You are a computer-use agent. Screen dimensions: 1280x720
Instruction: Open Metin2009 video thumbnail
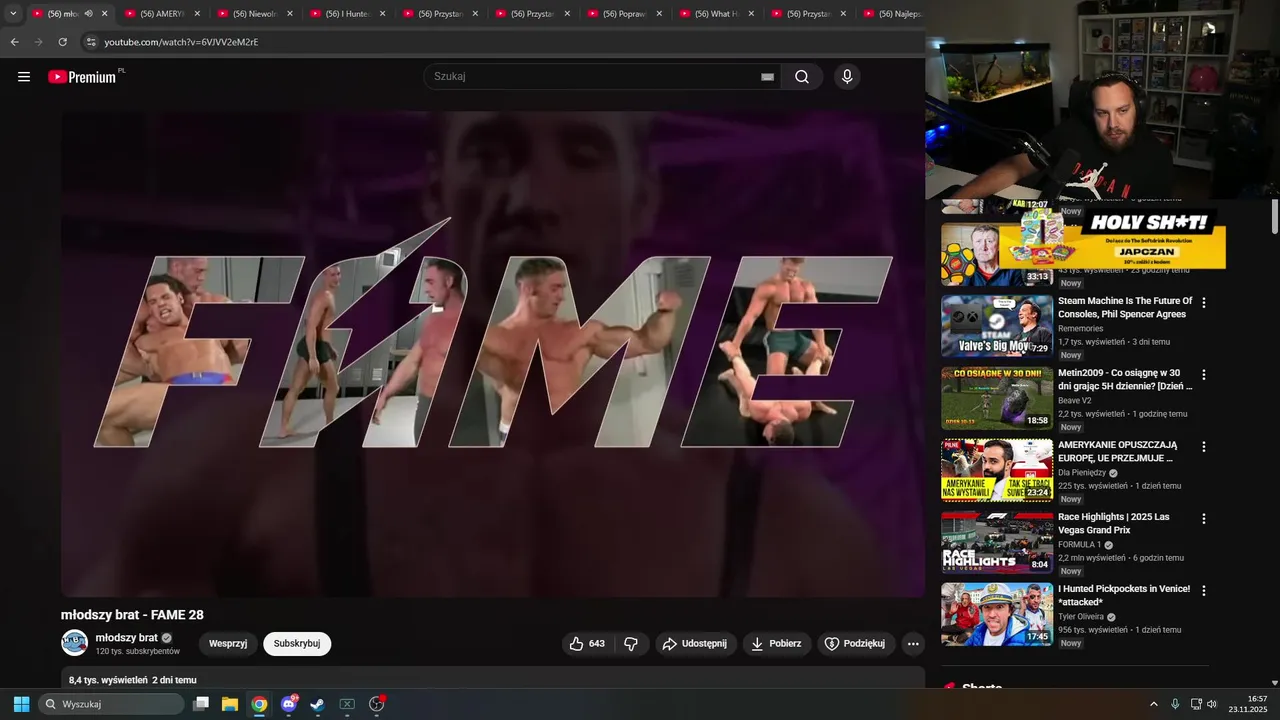(x=997, y=398)
